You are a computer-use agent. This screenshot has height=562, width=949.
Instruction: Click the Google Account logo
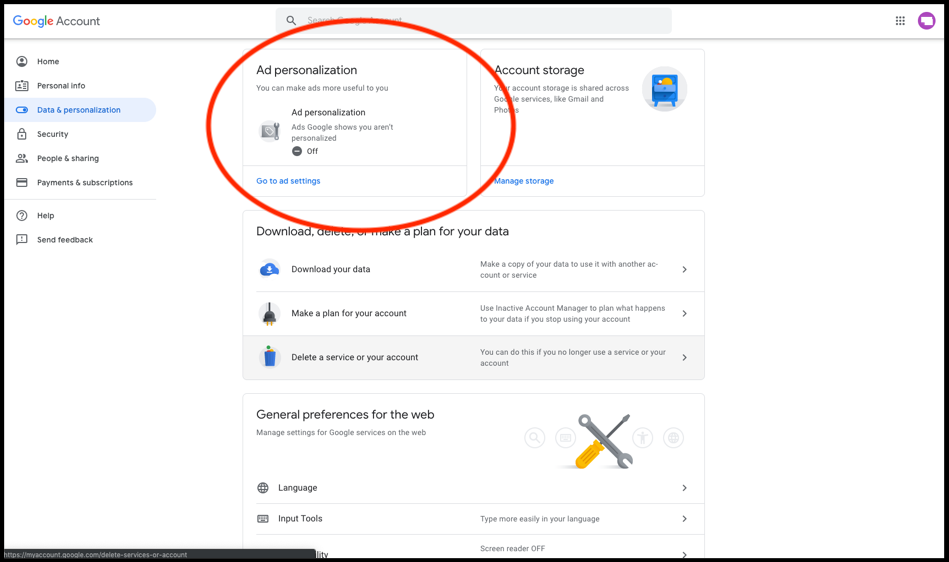click(56, 21)
